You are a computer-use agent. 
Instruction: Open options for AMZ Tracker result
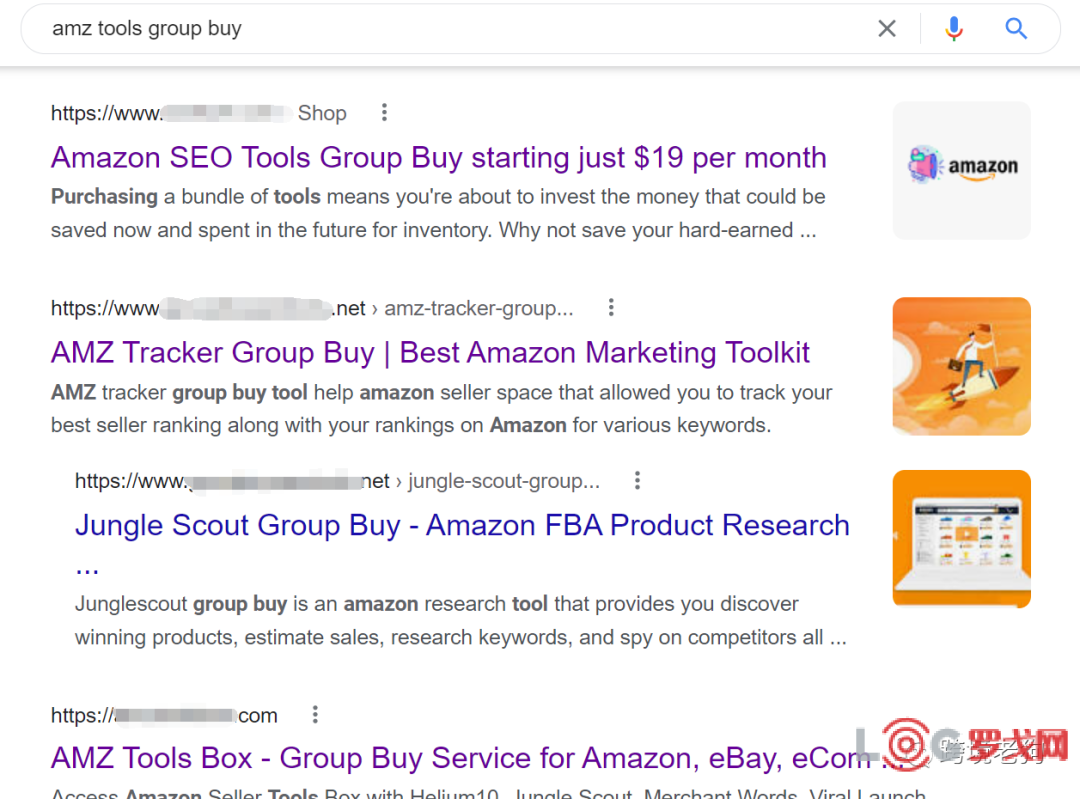click(611, 308)
